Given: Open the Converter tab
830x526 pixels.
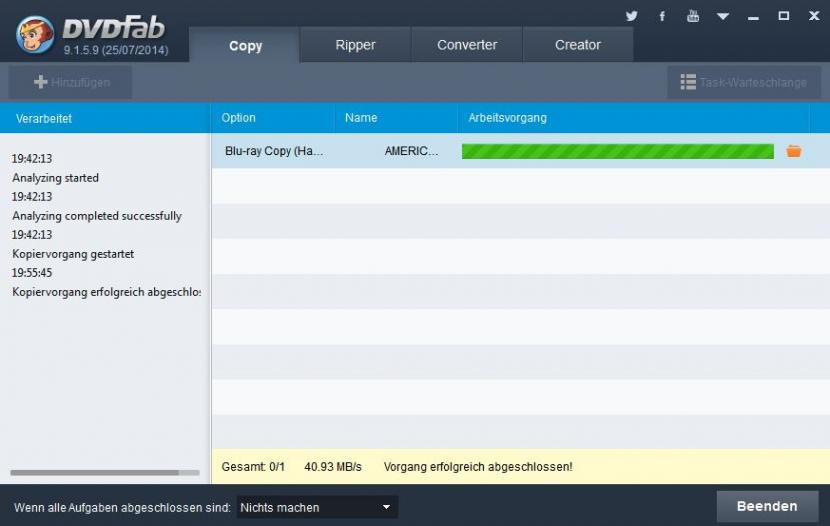Looking at the screenshot, I should pyautogui.click(x=467, y=45).
